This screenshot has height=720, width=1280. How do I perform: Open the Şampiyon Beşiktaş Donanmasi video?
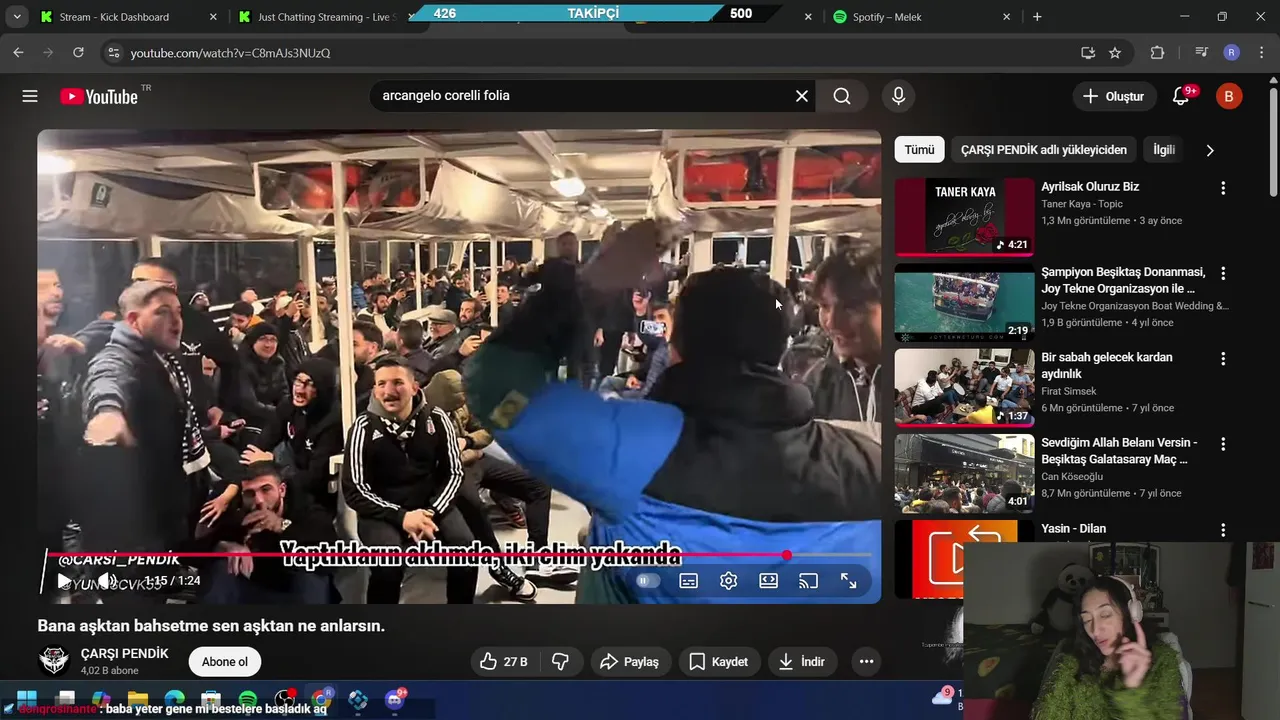(x=964, y=302)
